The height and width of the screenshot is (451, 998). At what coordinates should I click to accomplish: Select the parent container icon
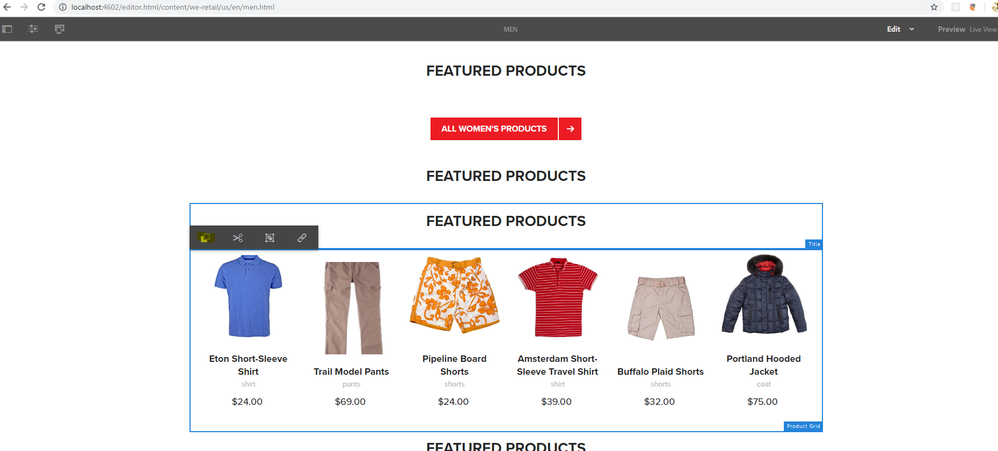coord(270,238)
